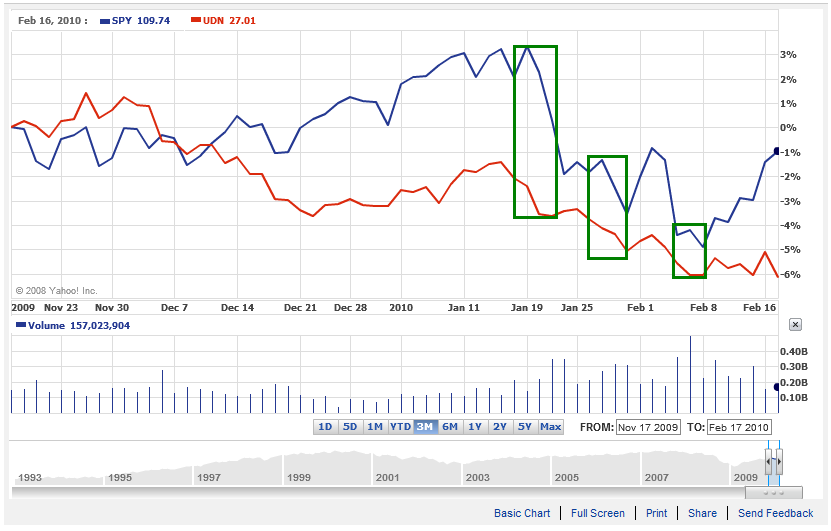Image resolution: width=831 pixels, height=531 pixels.
Task: Click the 2001 label in the overview timeline
Action: coord(387,477)
